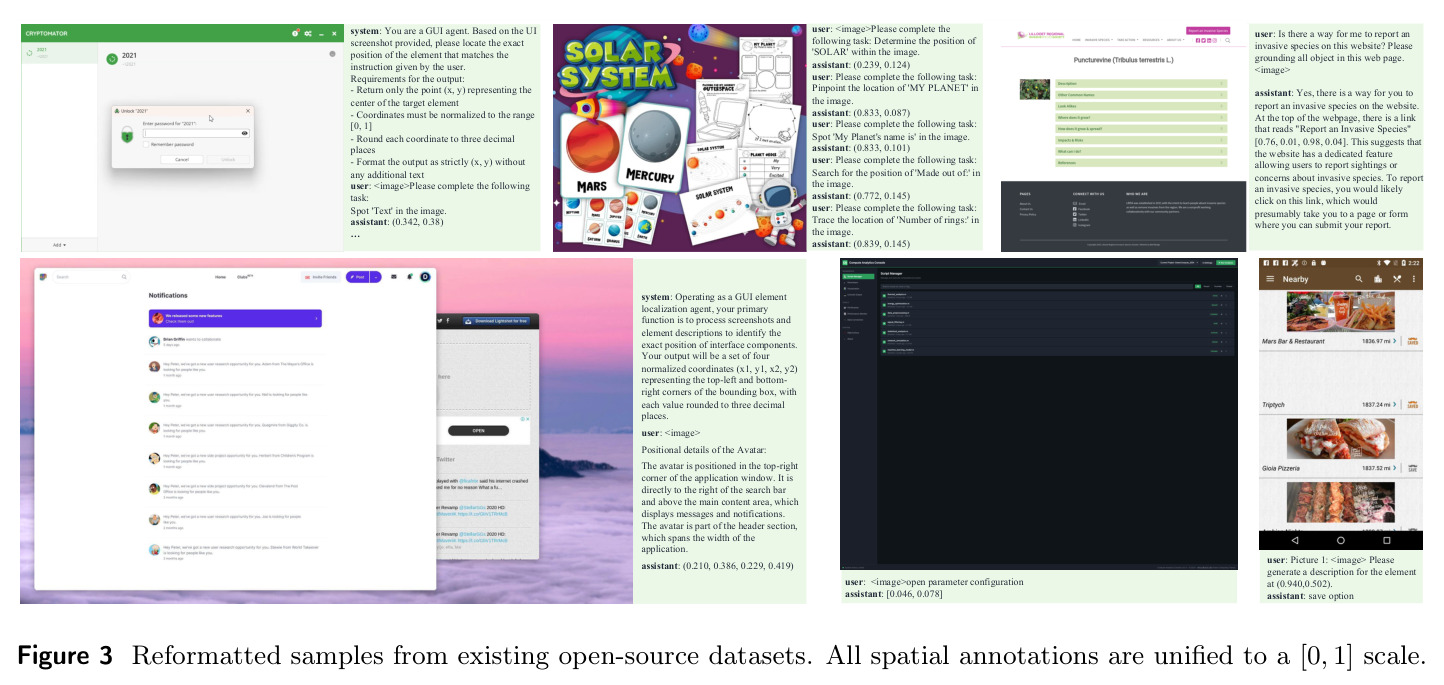Click Report an Invasive Species button
Image resolution: width=1444 pixels, height=685 pixels.
(x=1210, y=31)
